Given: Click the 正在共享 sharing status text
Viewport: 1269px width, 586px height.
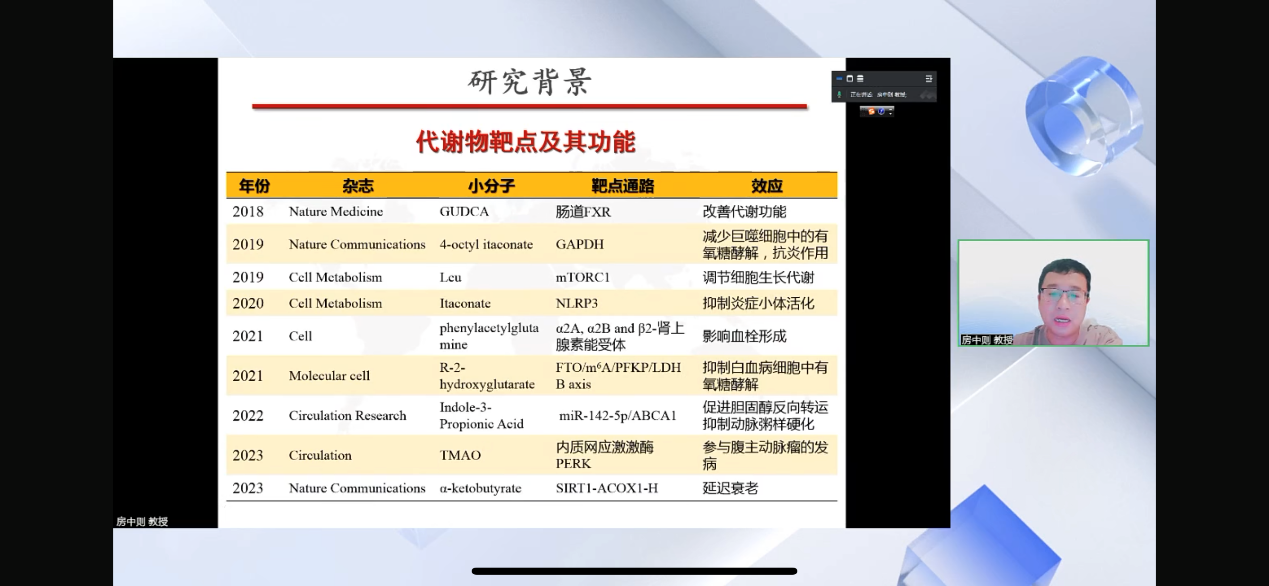Looking at the screenshot, I should pyautogui.click(x=861, y=94).
